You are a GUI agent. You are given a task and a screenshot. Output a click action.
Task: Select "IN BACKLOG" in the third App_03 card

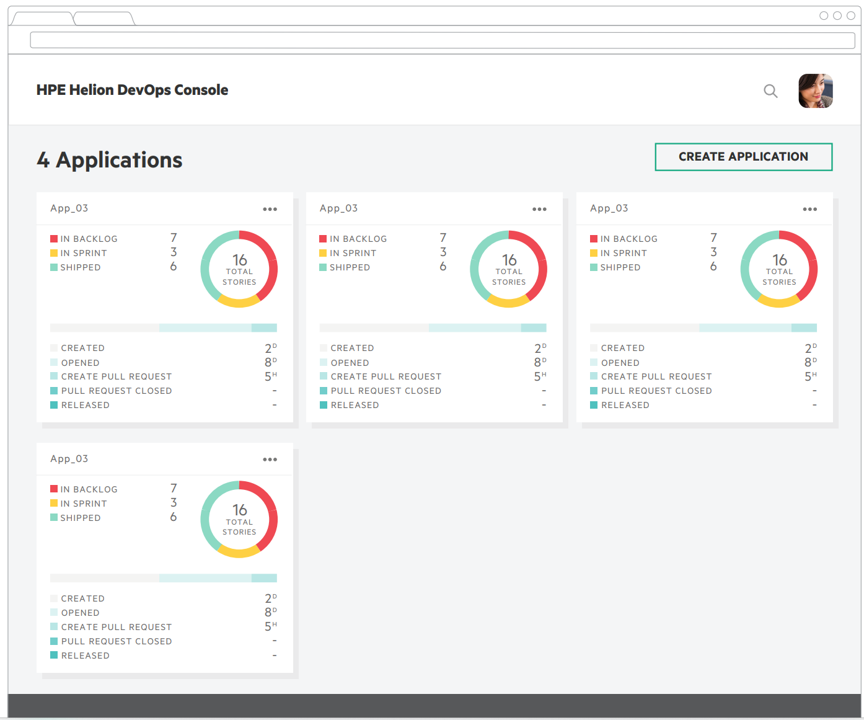629,239
